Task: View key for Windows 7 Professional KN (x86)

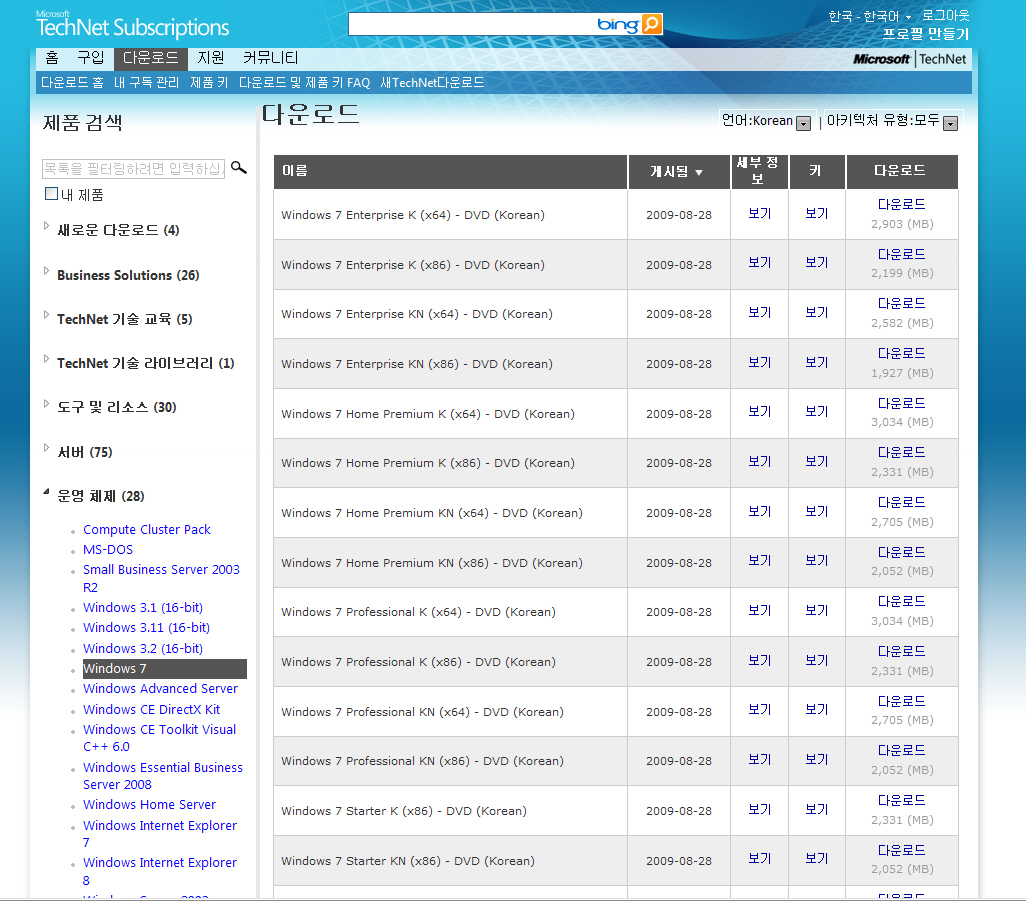Action: coord(817,759)
